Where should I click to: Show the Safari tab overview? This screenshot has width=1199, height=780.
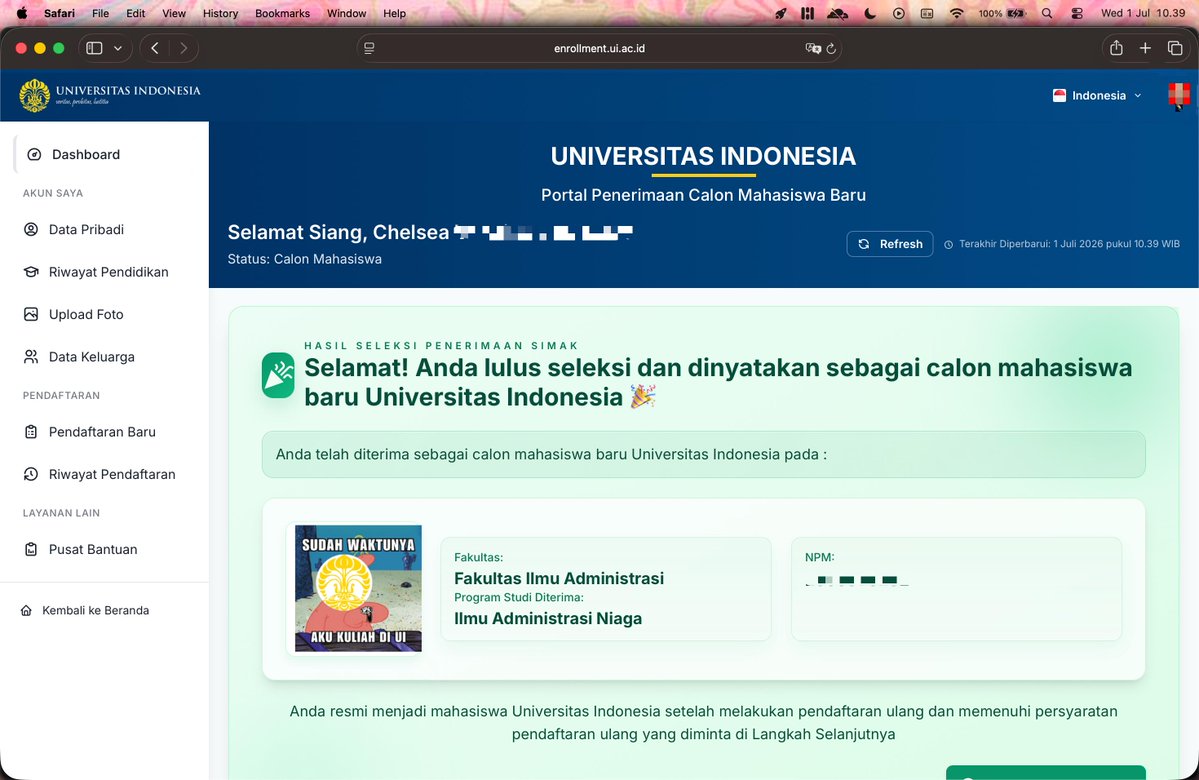[1175, 48]
